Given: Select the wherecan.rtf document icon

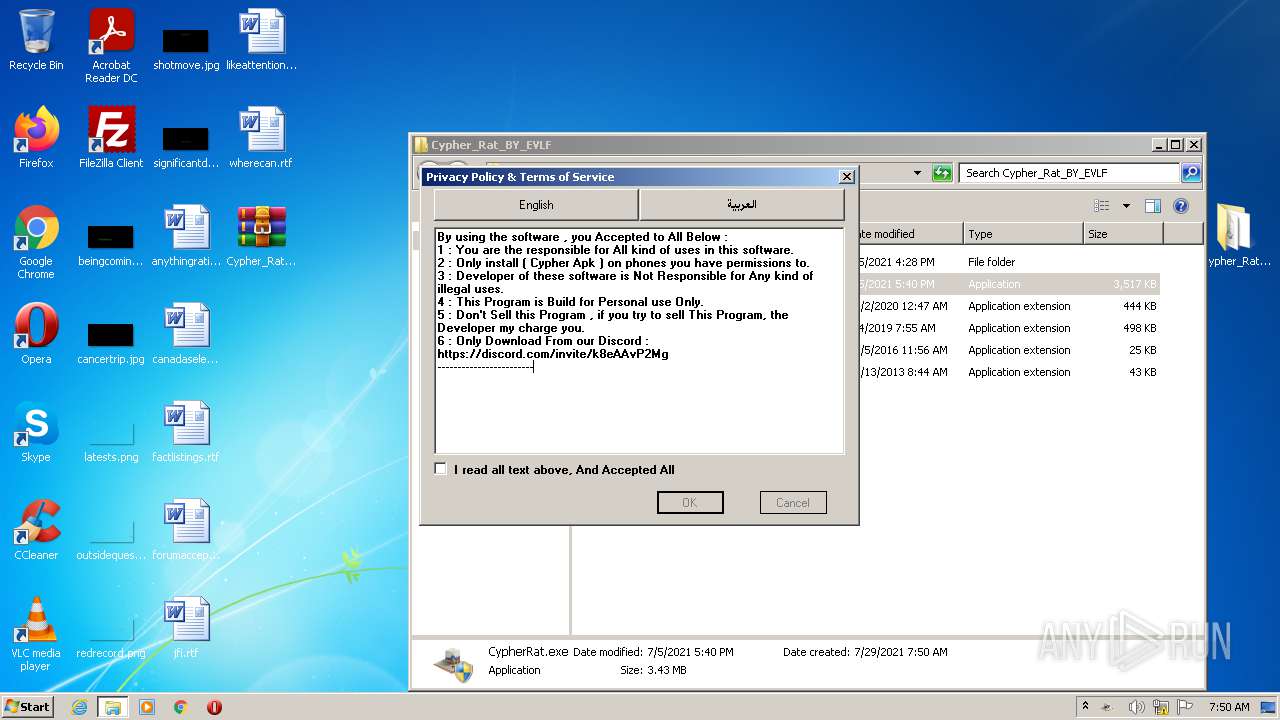Looking at the screenshot, I should [x=261, y=138].
